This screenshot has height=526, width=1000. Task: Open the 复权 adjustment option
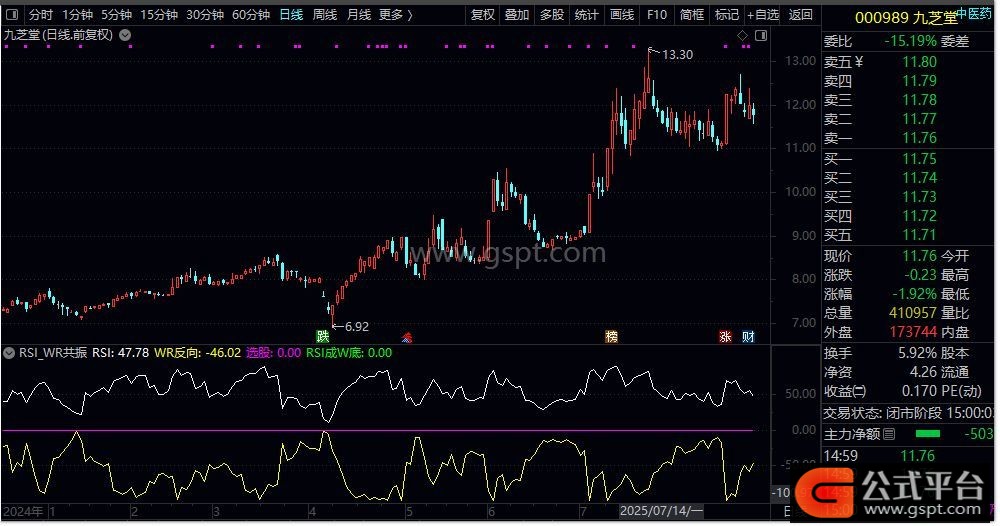[x=483, y=14]
